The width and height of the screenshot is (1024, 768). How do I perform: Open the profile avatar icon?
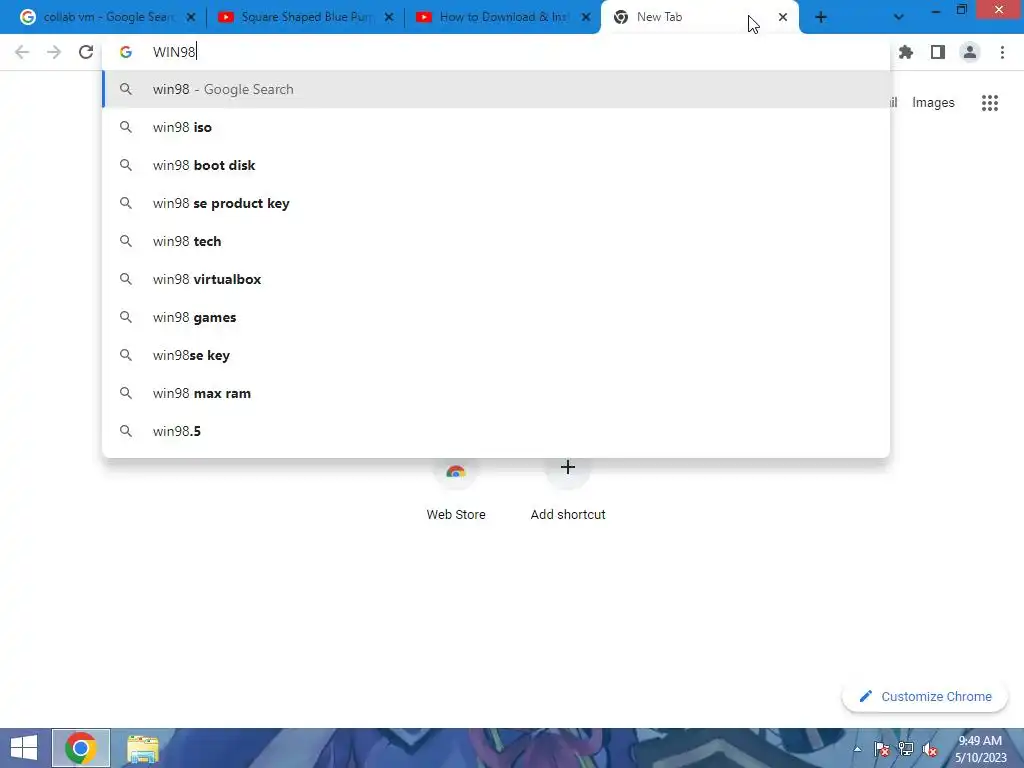click(970, 52)
